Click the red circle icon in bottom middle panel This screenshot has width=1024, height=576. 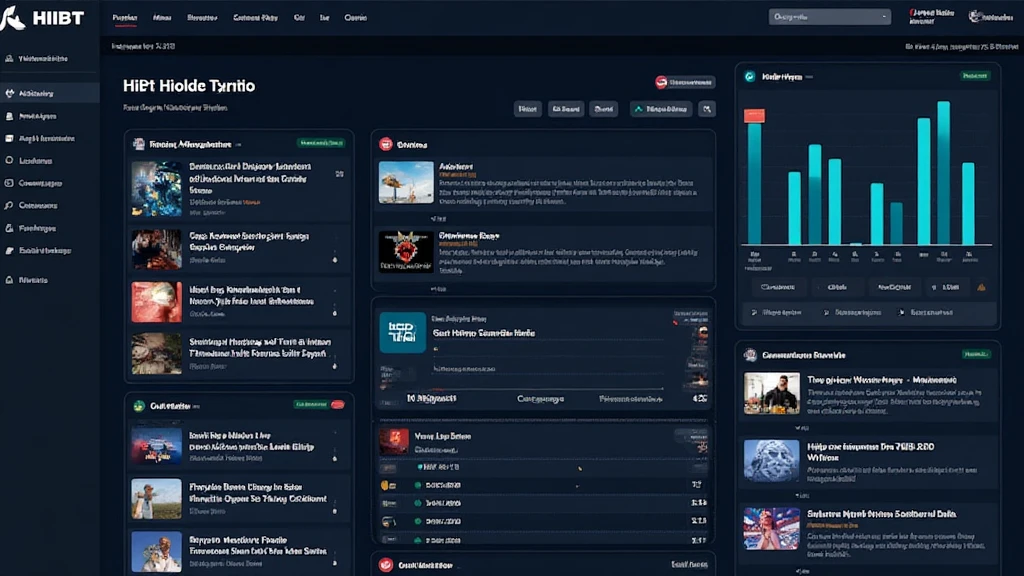tap(386, 565)
